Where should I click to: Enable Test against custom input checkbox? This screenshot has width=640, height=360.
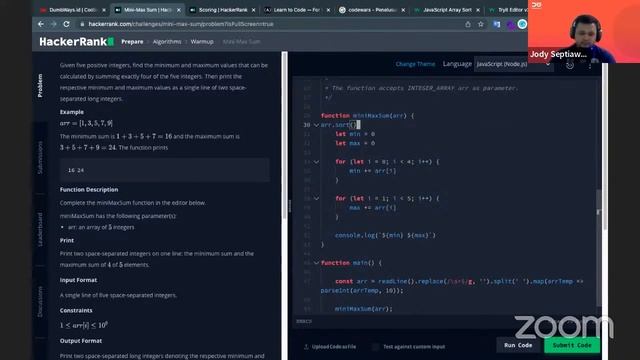376,347
